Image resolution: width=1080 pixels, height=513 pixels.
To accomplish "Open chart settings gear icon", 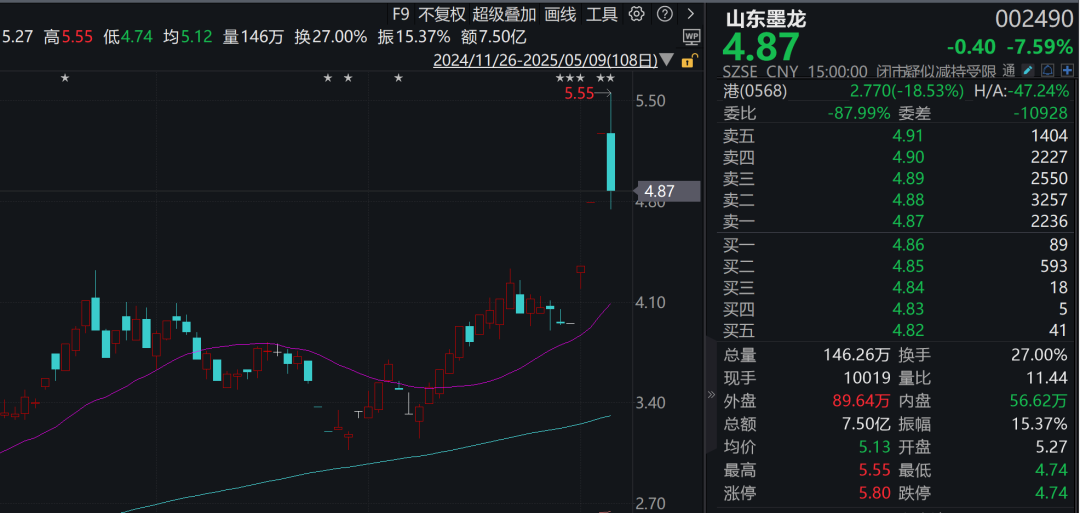I will (x=637, y=13).
